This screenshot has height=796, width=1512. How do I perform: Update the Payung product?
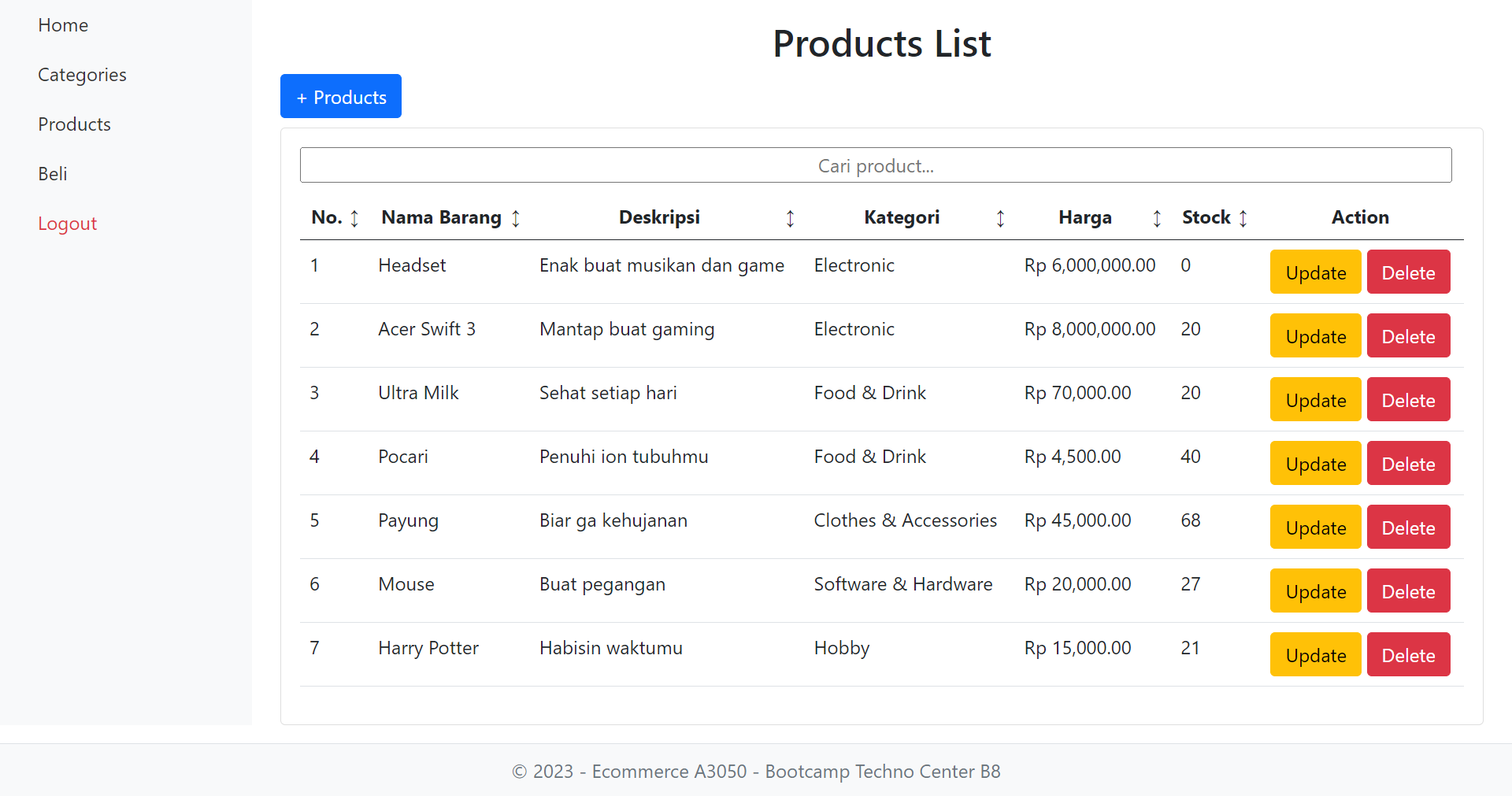pos(1315,528)
